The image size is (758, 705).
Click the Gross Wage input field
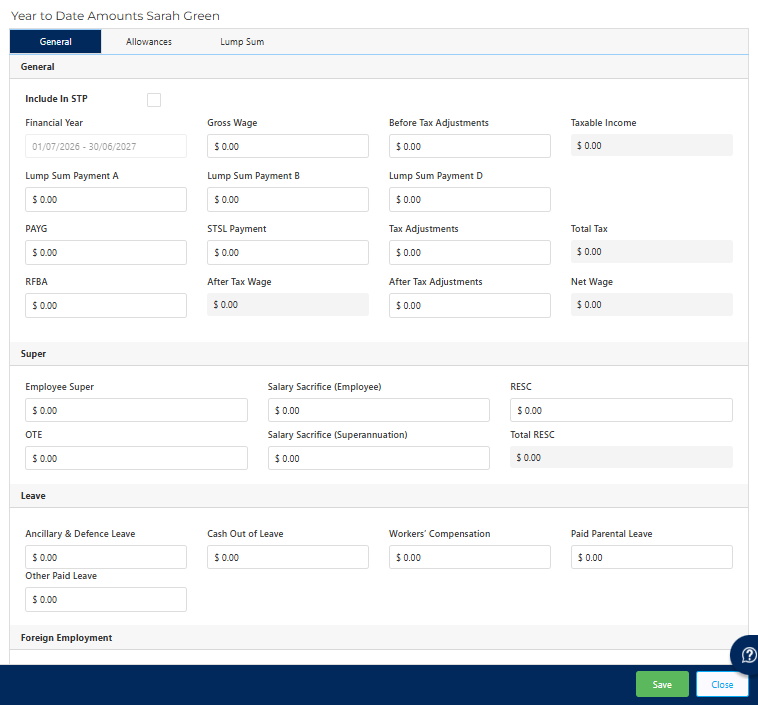coord(288,146)
